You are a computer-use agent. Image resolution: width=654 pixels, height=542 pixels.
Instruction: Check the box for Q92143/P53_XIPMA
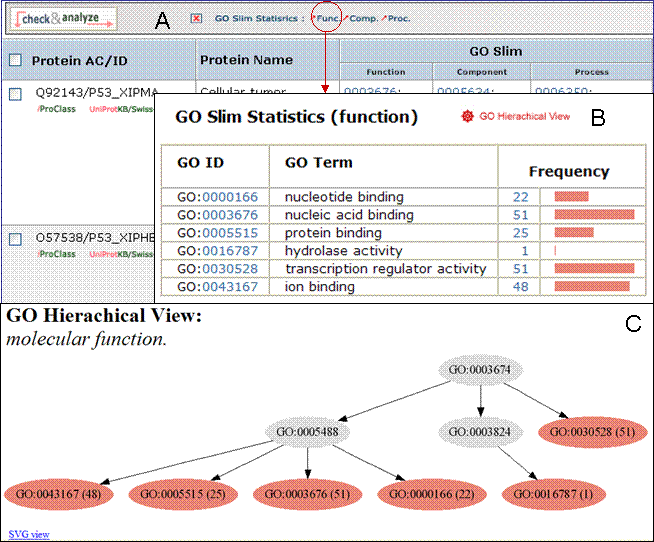(15, 94)
